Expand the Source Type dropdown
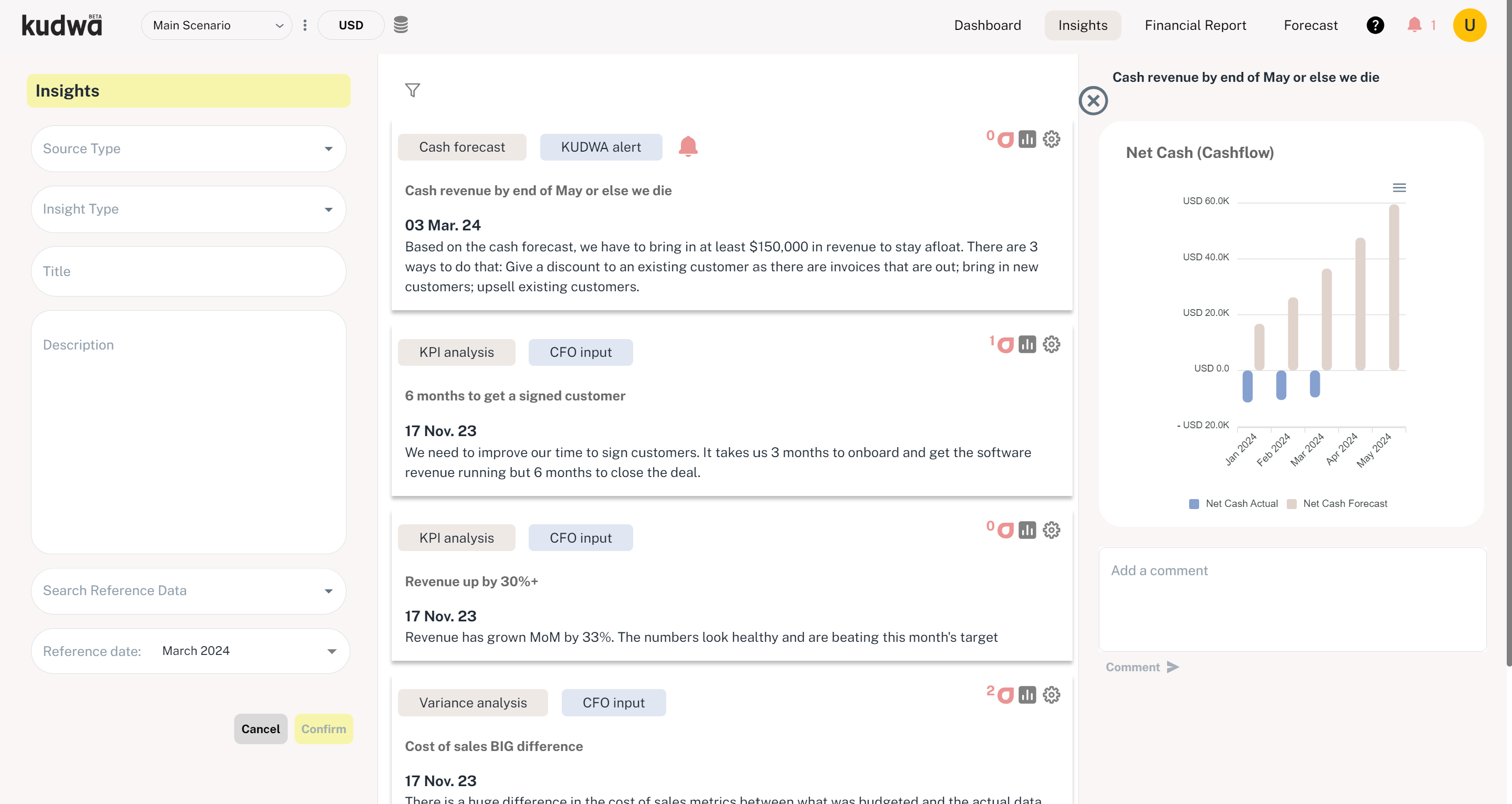The height and width of the screenshot is (804, 1512). pyautogui.click(x=188, y=149)
